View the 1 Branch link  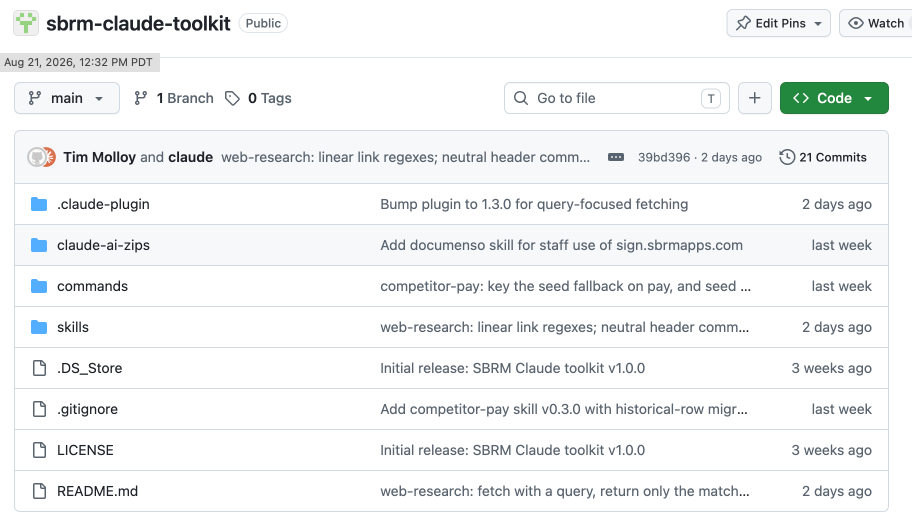tap(173, 98)
